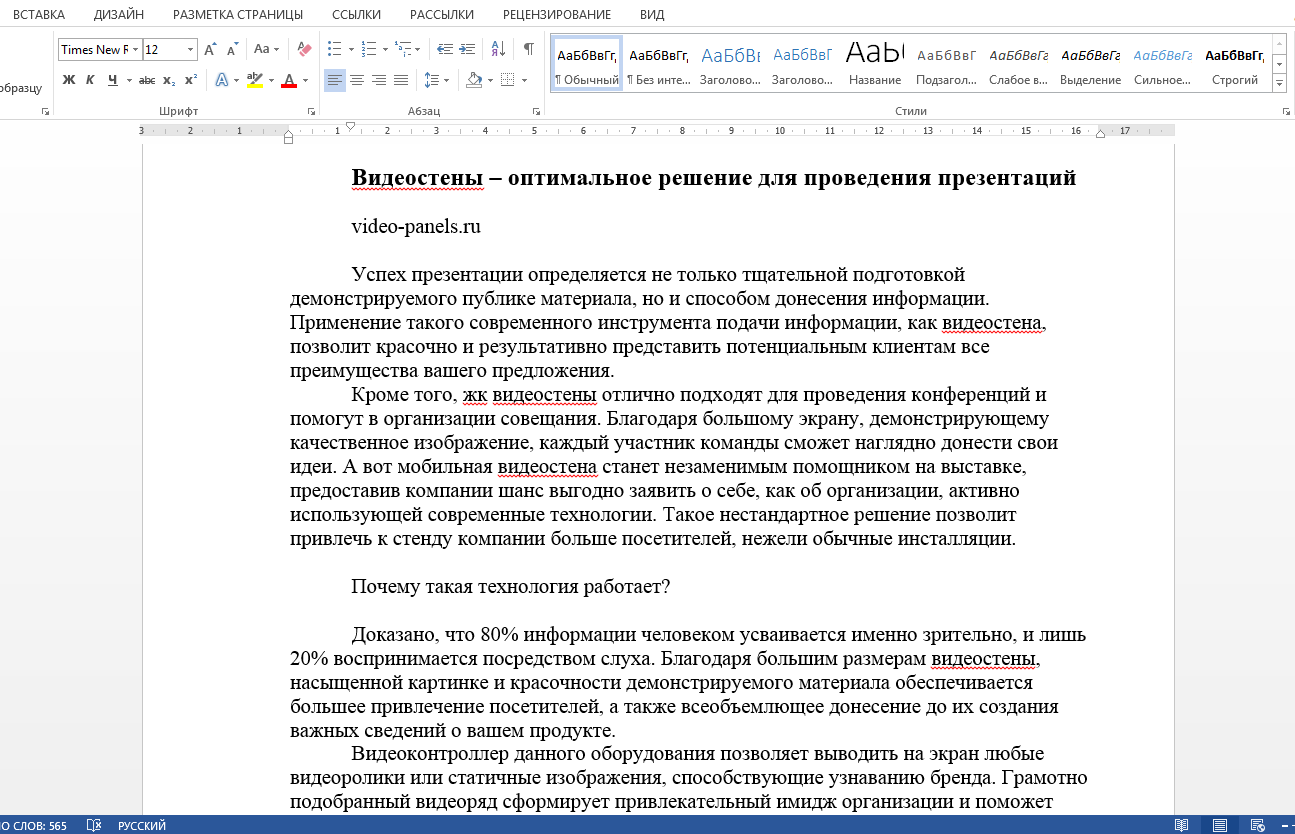Open the РАССЫЛКИ tab
1295x834 pixels.
coord(443,15)
